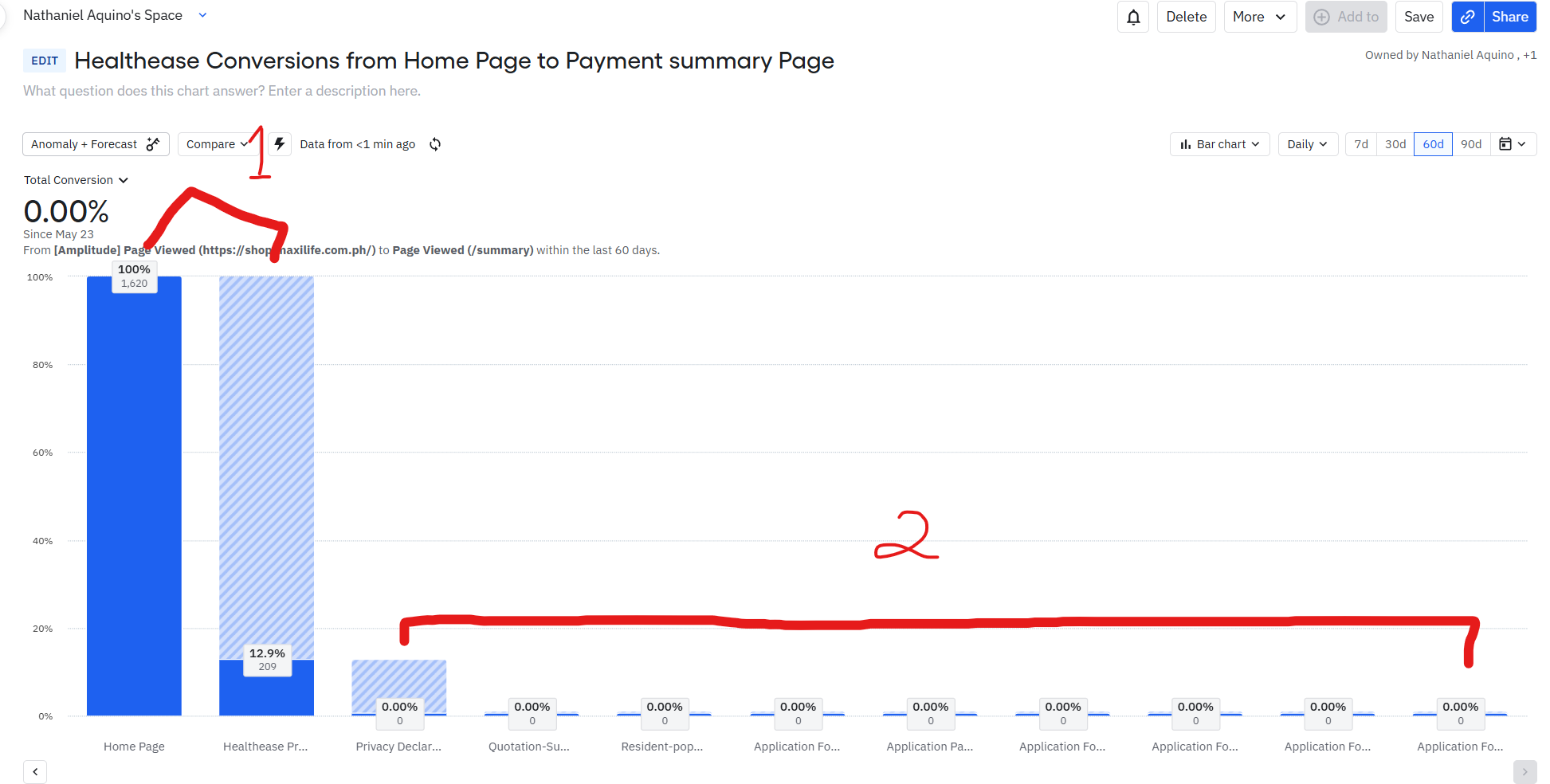The height and width of the screenshot is (784, 1550).
Task: Click the Home Page funnel bar
Action: click(134, 496)
